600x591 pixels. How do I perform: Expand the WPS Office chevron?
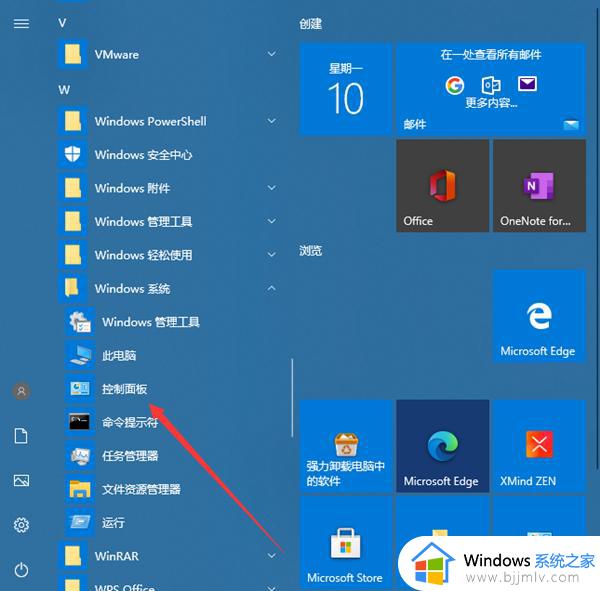[x=272, y=588]
